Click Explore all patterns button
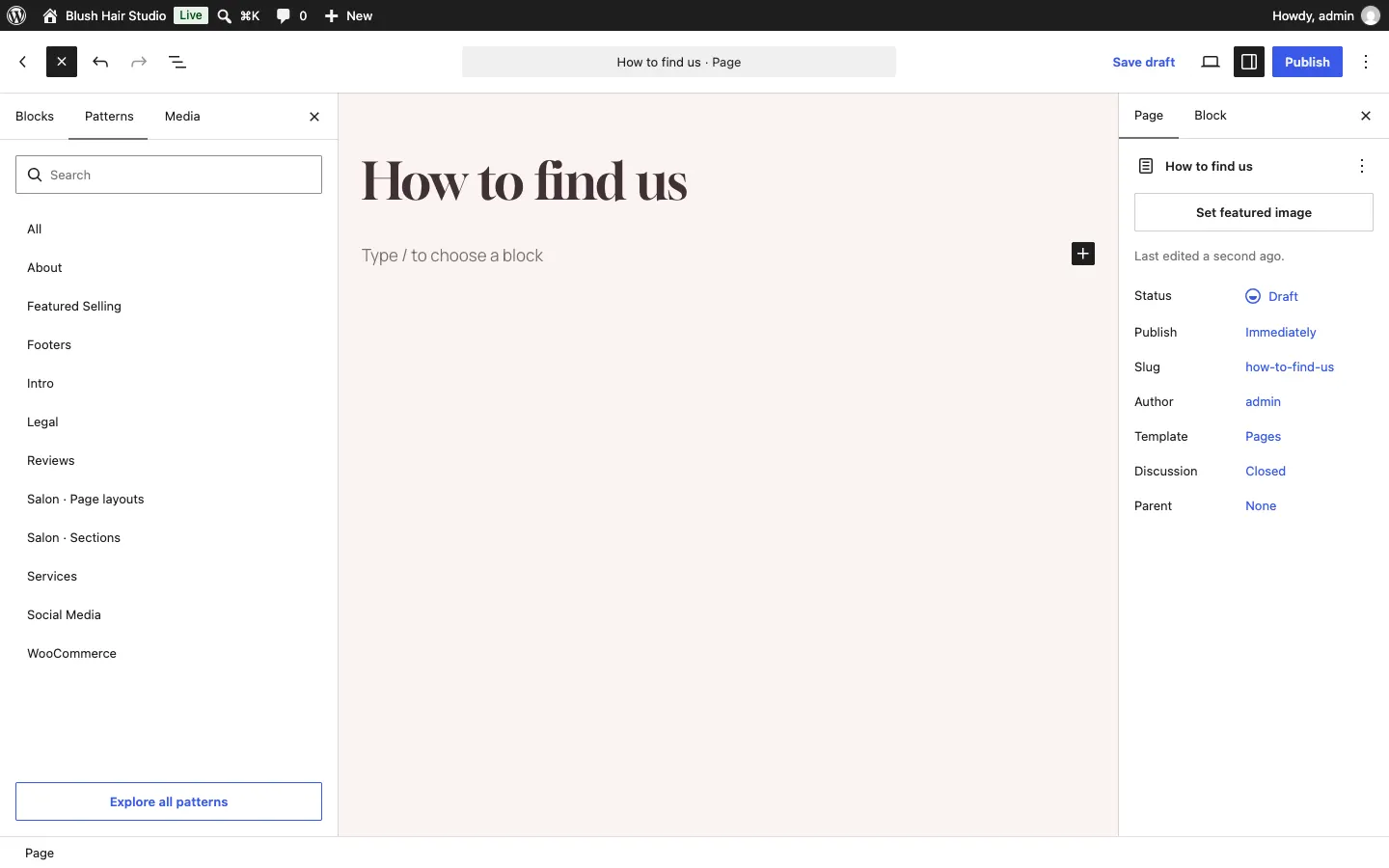 [x=169, y=801]
